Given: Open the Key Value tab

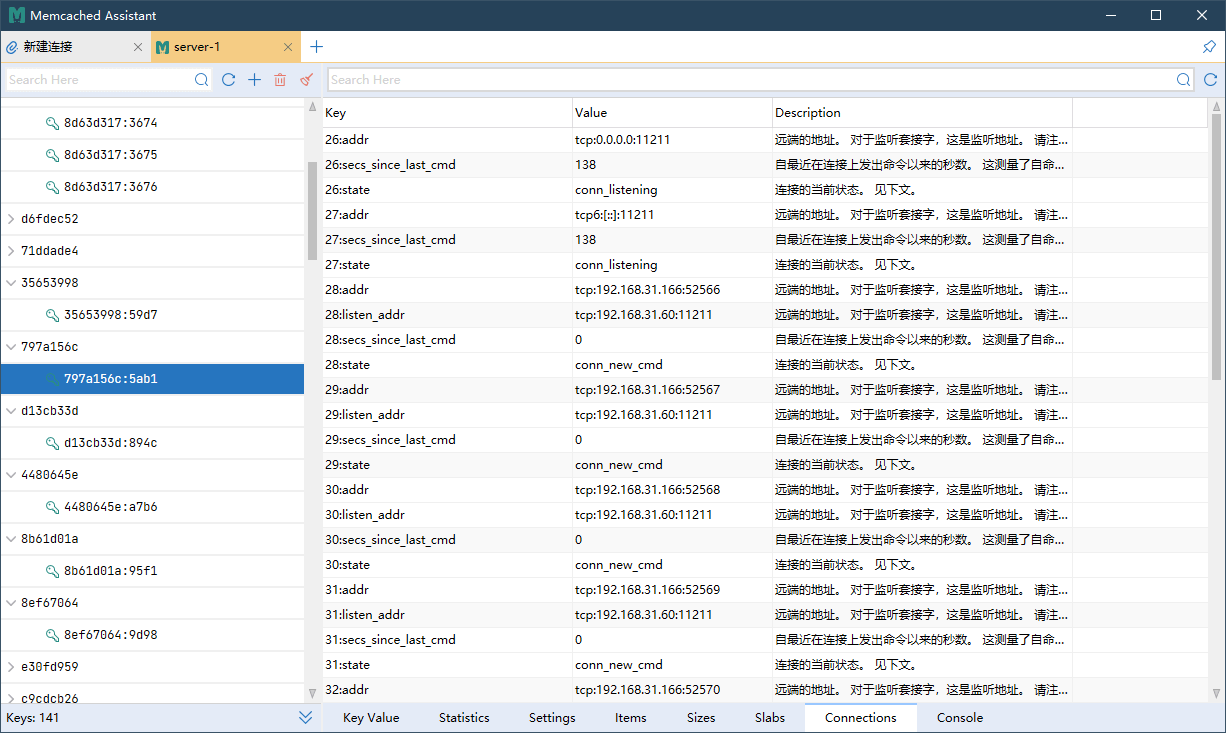Looking at the screenshot, I should coord(371,718).
